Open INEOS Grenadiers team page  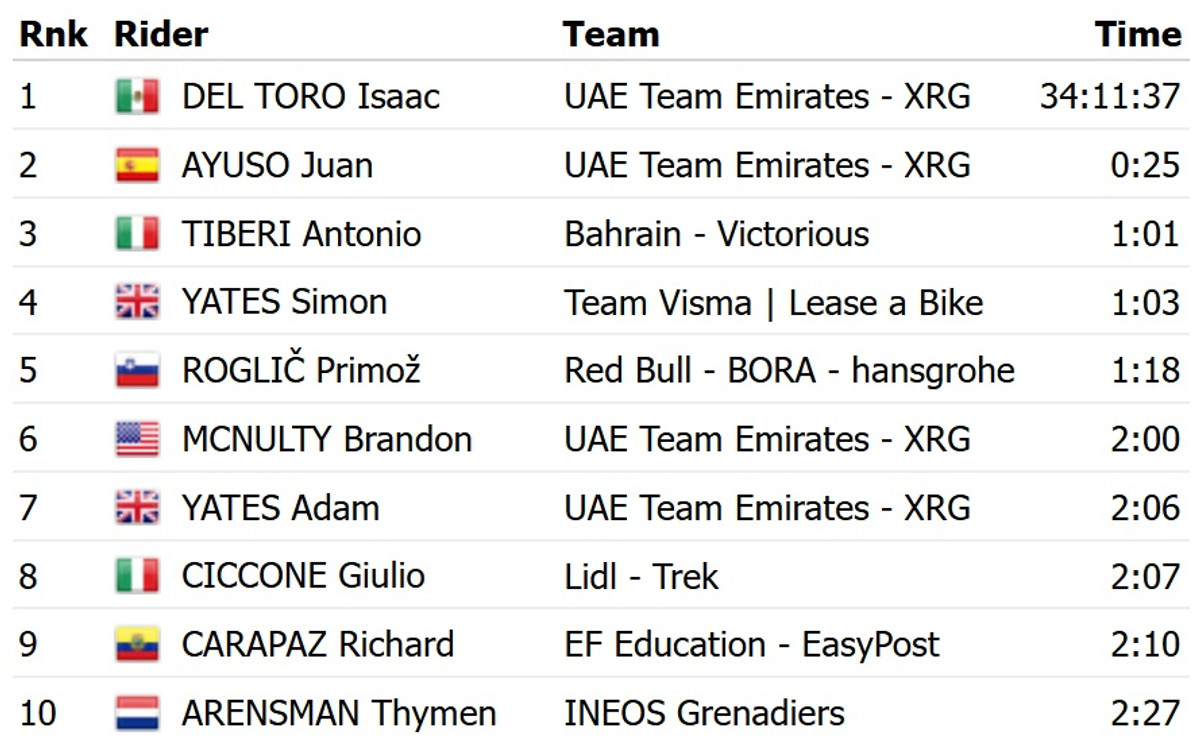point(704,714)
